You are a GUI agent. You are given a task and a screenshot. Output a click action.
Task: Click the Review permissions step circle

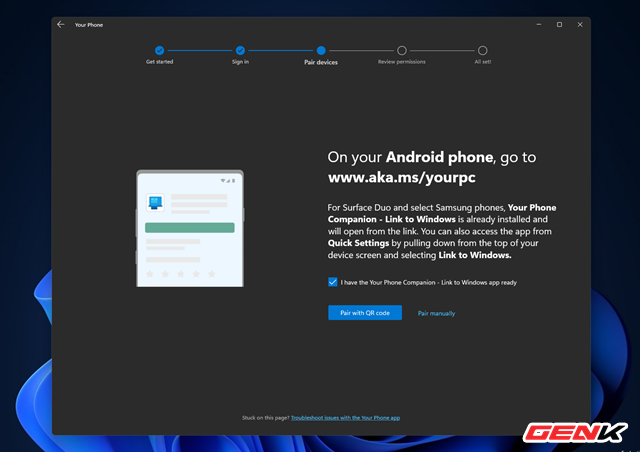pyautogui.click(x=402, y=50)
